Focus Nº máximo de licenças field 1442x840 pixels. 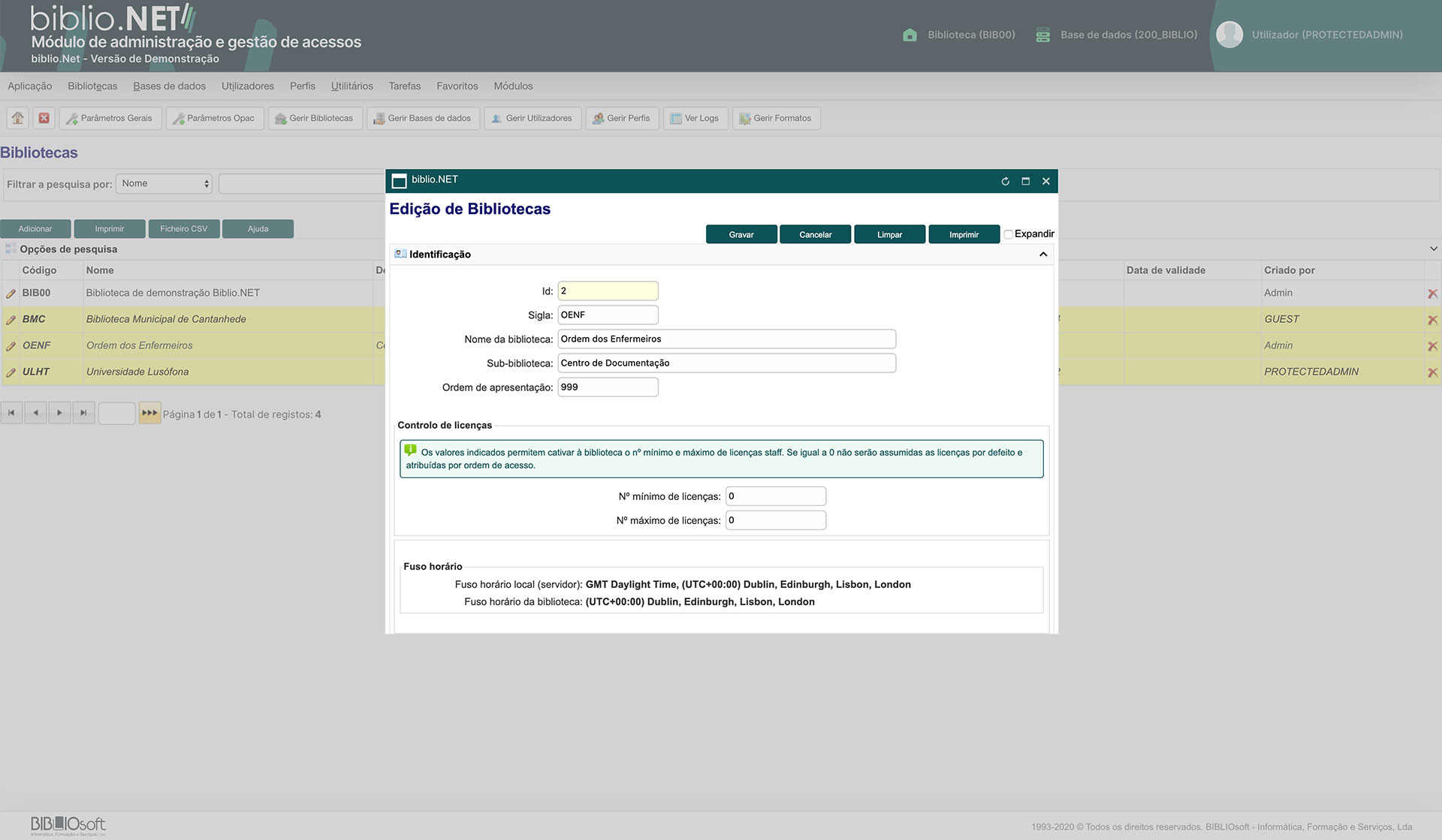pos(776,520)
